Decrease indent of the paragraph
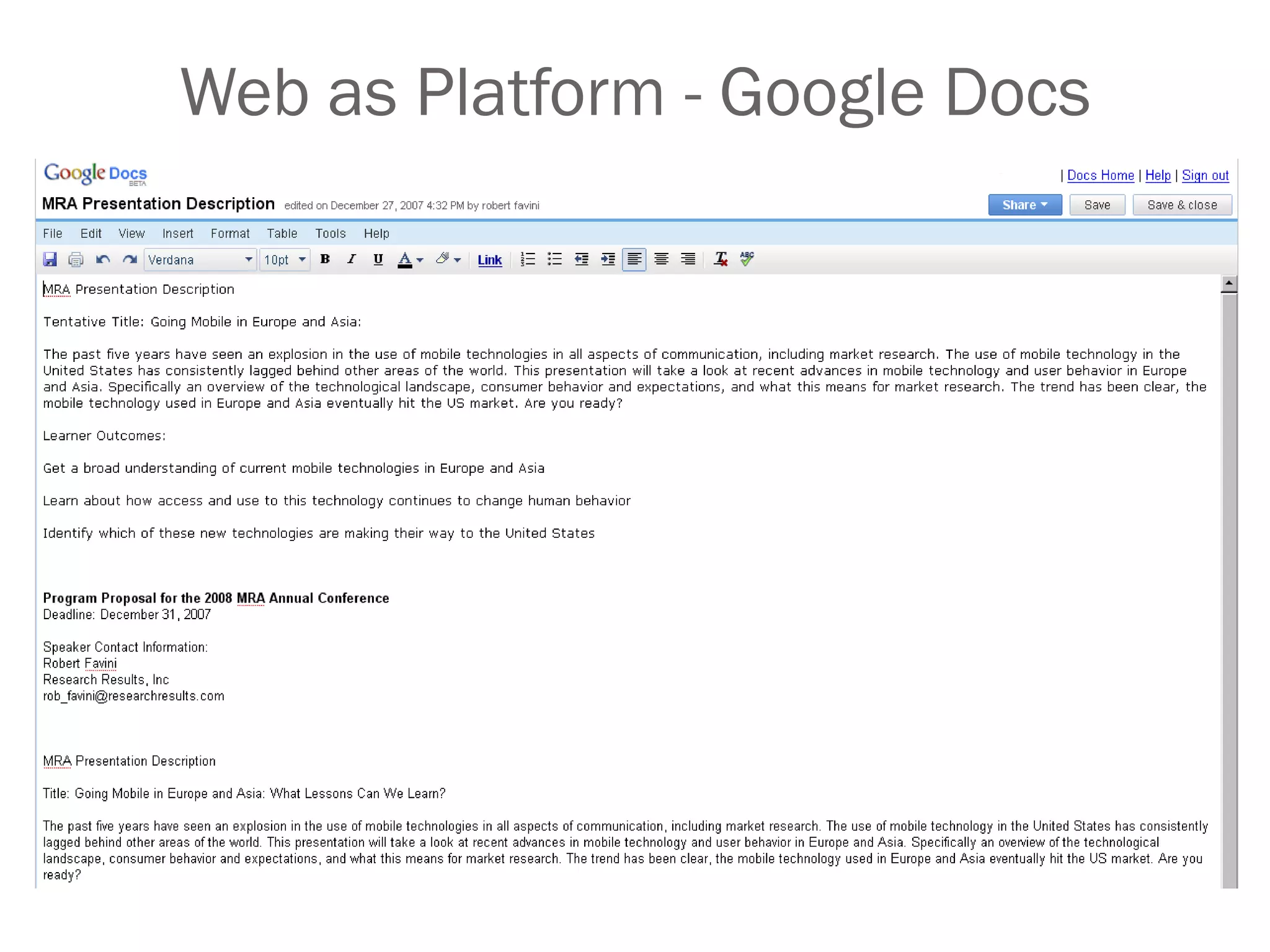1270x952 pixels. click(581, 259)
